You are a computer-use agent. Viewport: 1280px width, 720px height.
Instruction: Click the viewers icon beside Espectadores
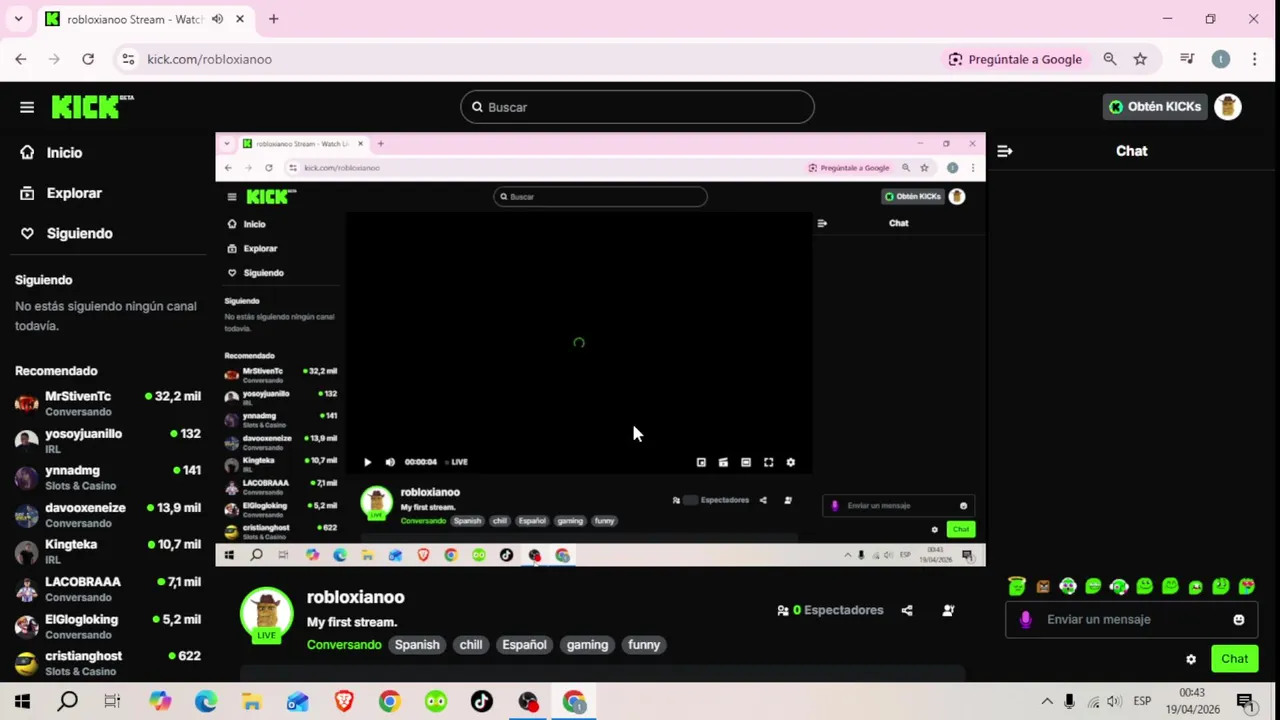(x=783, y=610)
